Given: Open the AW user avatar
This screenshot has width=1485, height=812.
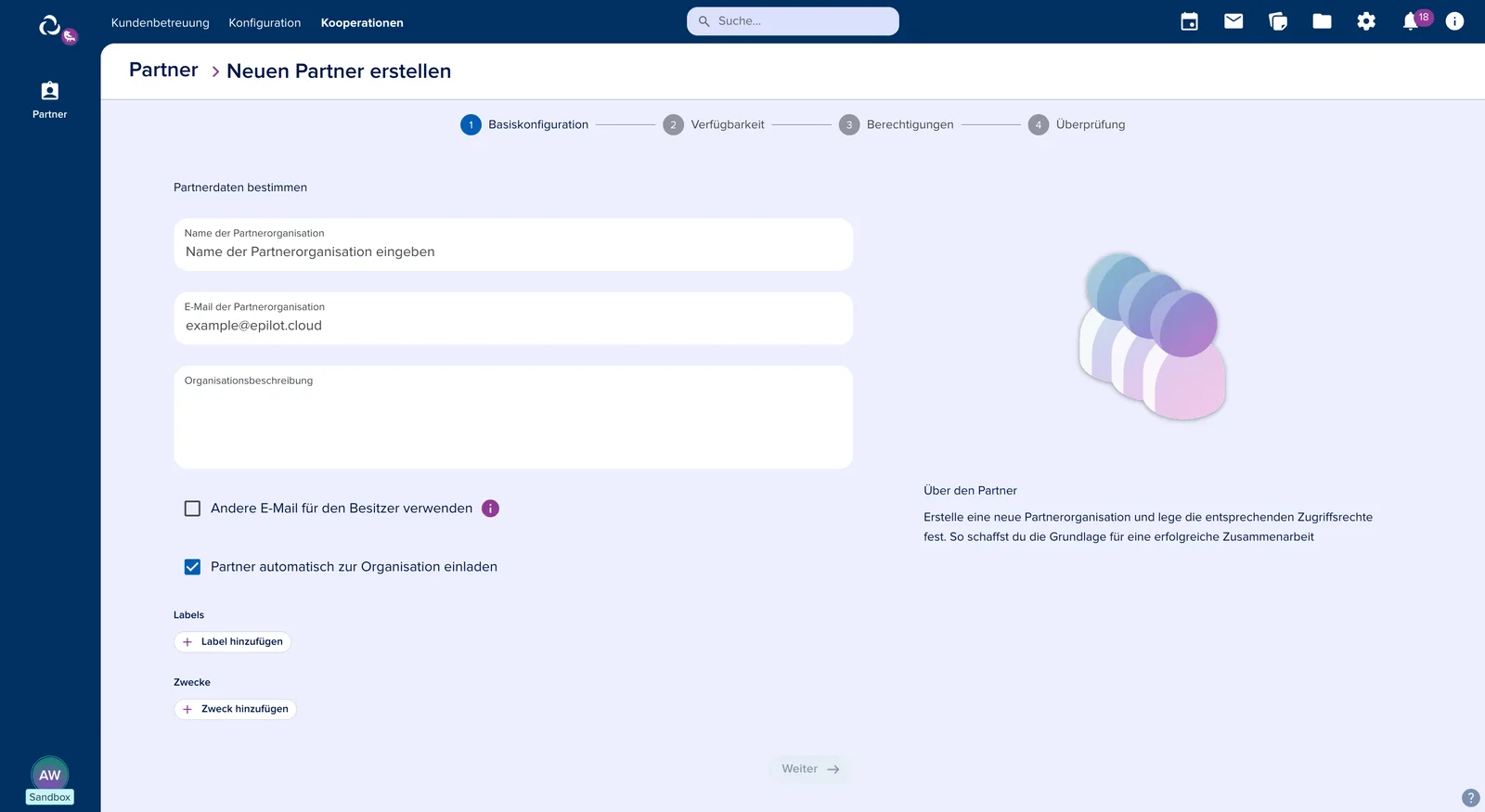Looking at the screenshot, I should click(x=50, y=774).
